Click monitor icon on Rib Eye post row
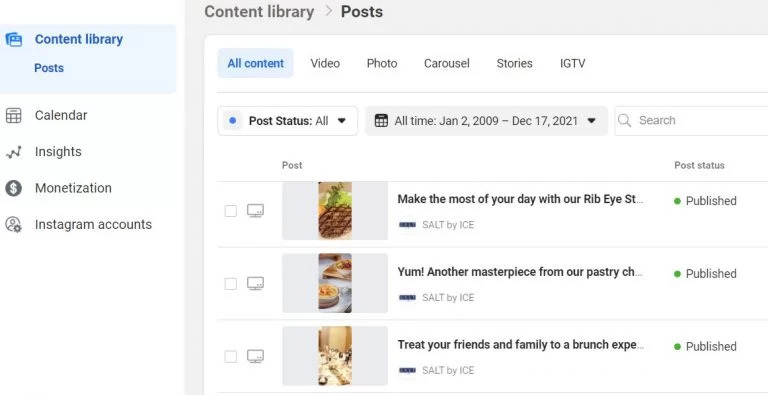This screenshot has width=768, height=395. [255, 211]
